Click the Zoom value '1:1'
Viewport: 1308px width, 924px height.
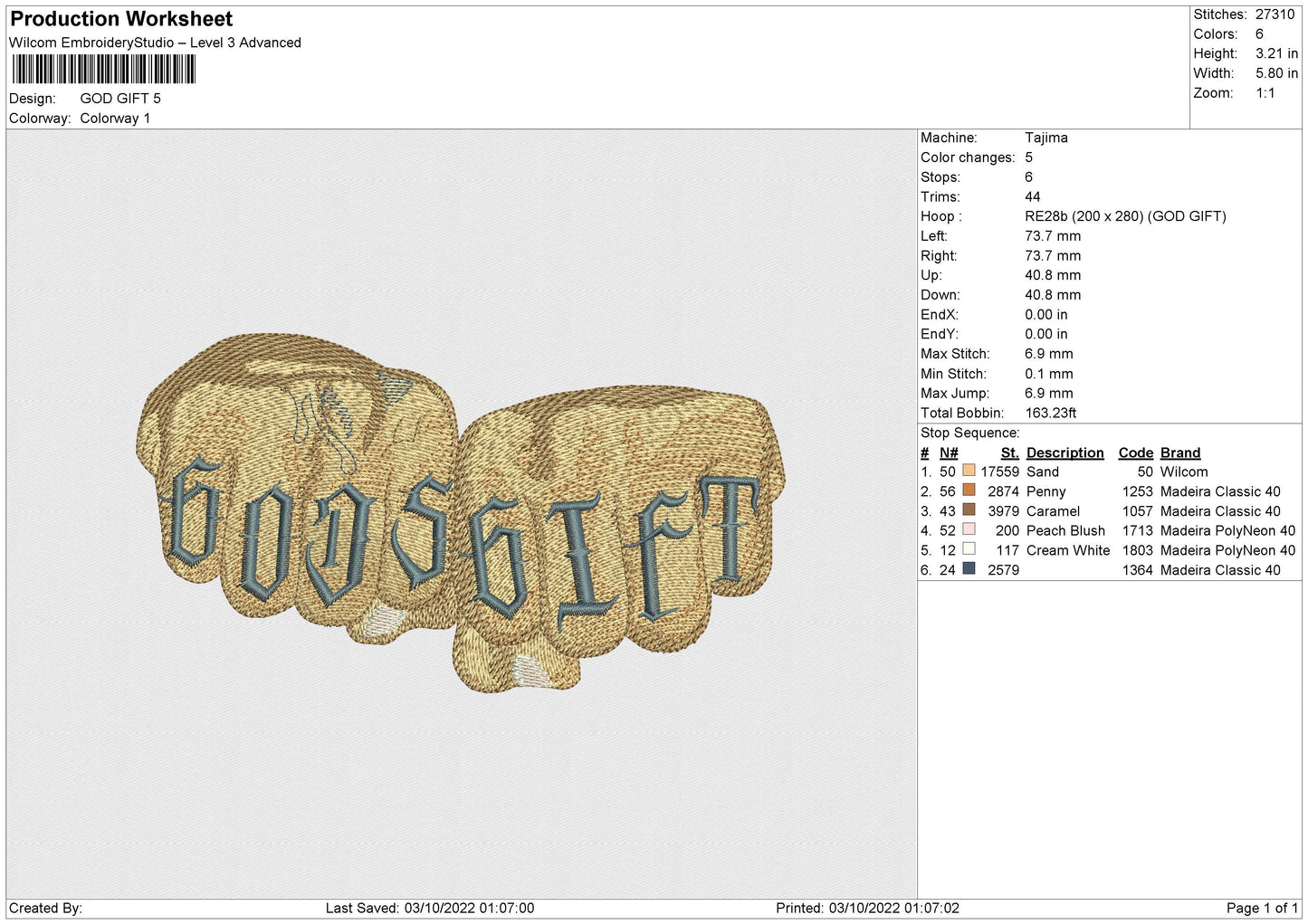pyautogui.click(x=1265, y=93)
